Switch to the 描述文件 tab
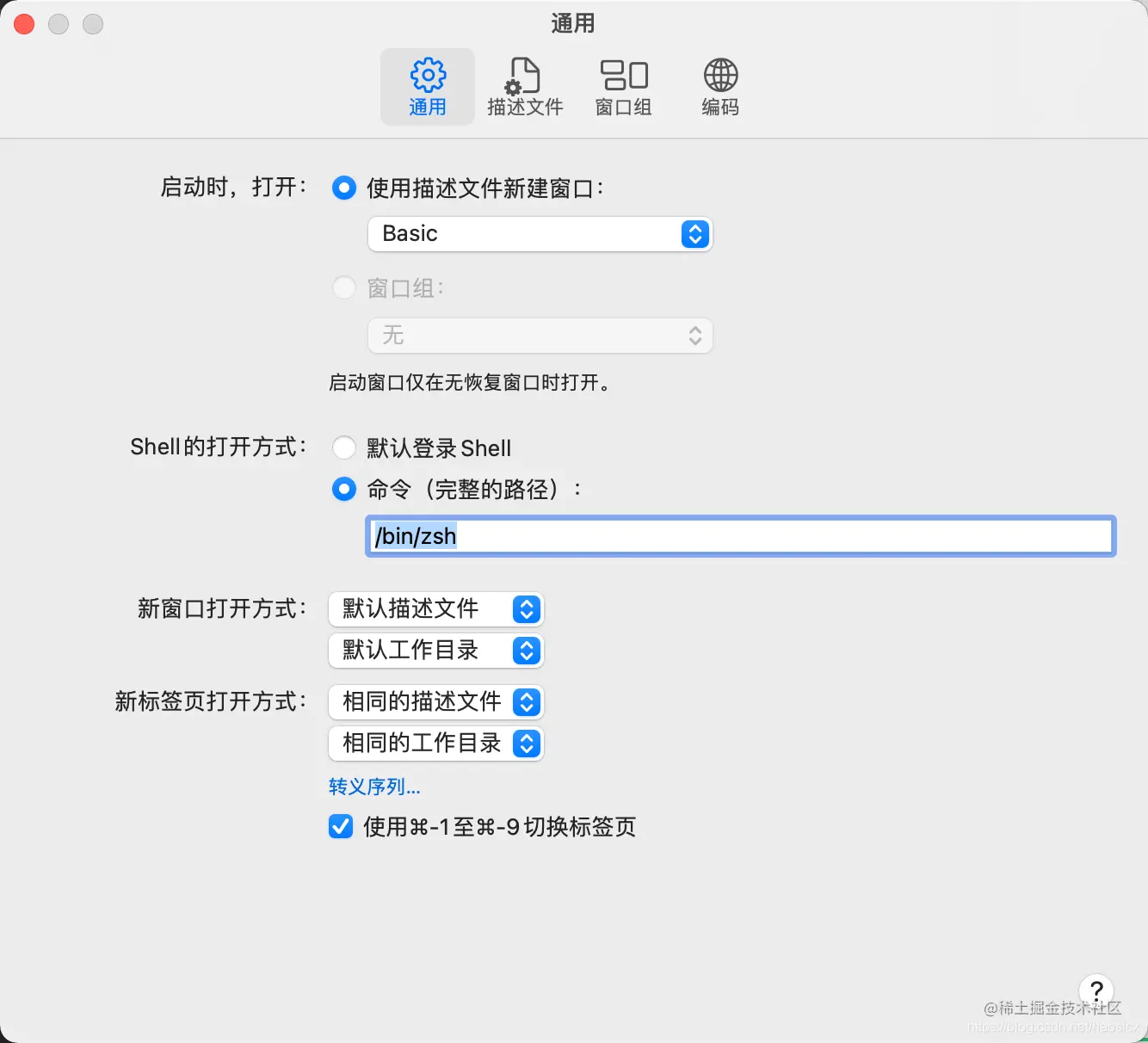Screen dimensions: 1148x1043 click(x=524, y=86)
